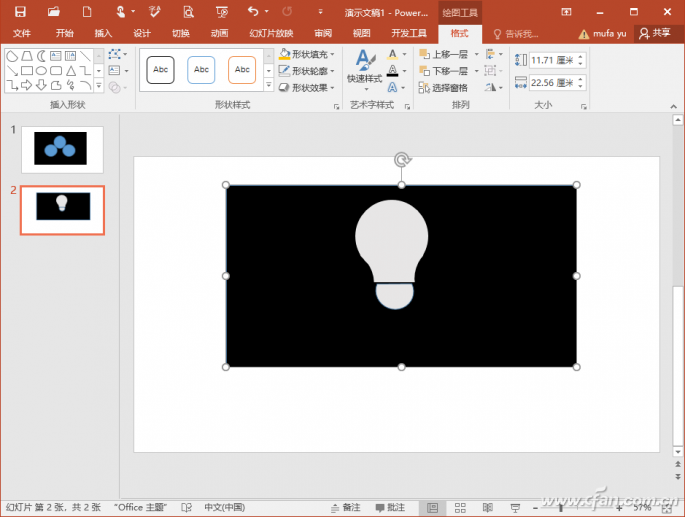Select the arrow line shape
Image resolution: width=685 pixels, height=517 pixels.
pyautogui.click(x=12, y=71)
